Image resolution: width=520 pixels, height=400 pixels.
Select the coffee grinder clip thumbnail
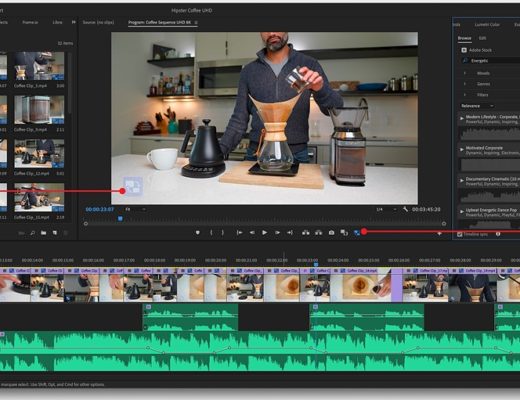coord(39,110)
